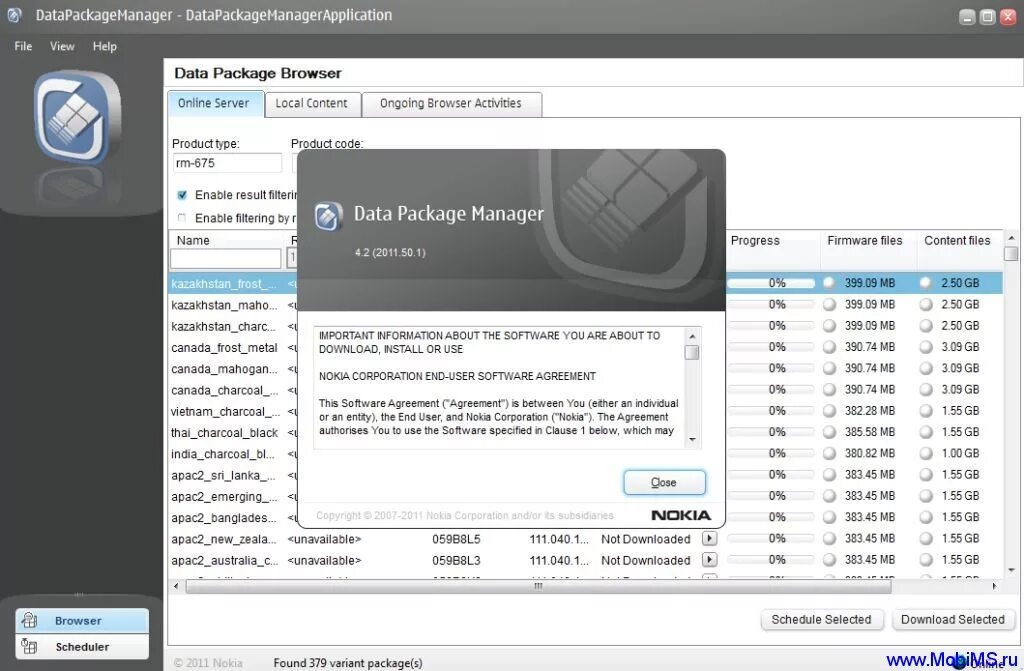1024x671 pixels.
Task: Click 'Found 379 variant package(s)' status text
Action: point(347,663)
